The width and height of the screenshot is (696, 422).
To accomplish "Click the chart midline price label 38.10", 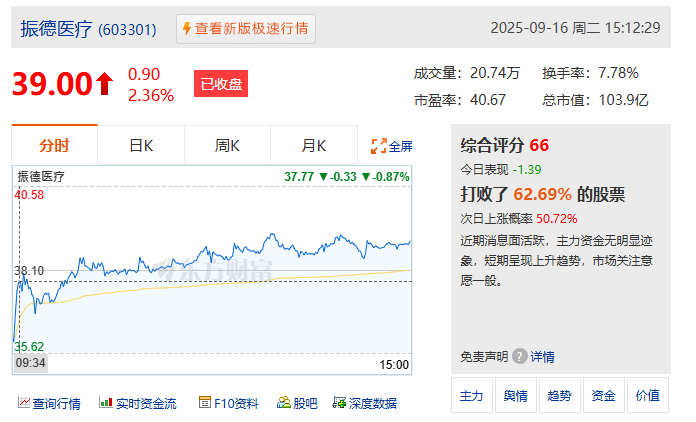I will pyautogui.click(x=29, y=271).
